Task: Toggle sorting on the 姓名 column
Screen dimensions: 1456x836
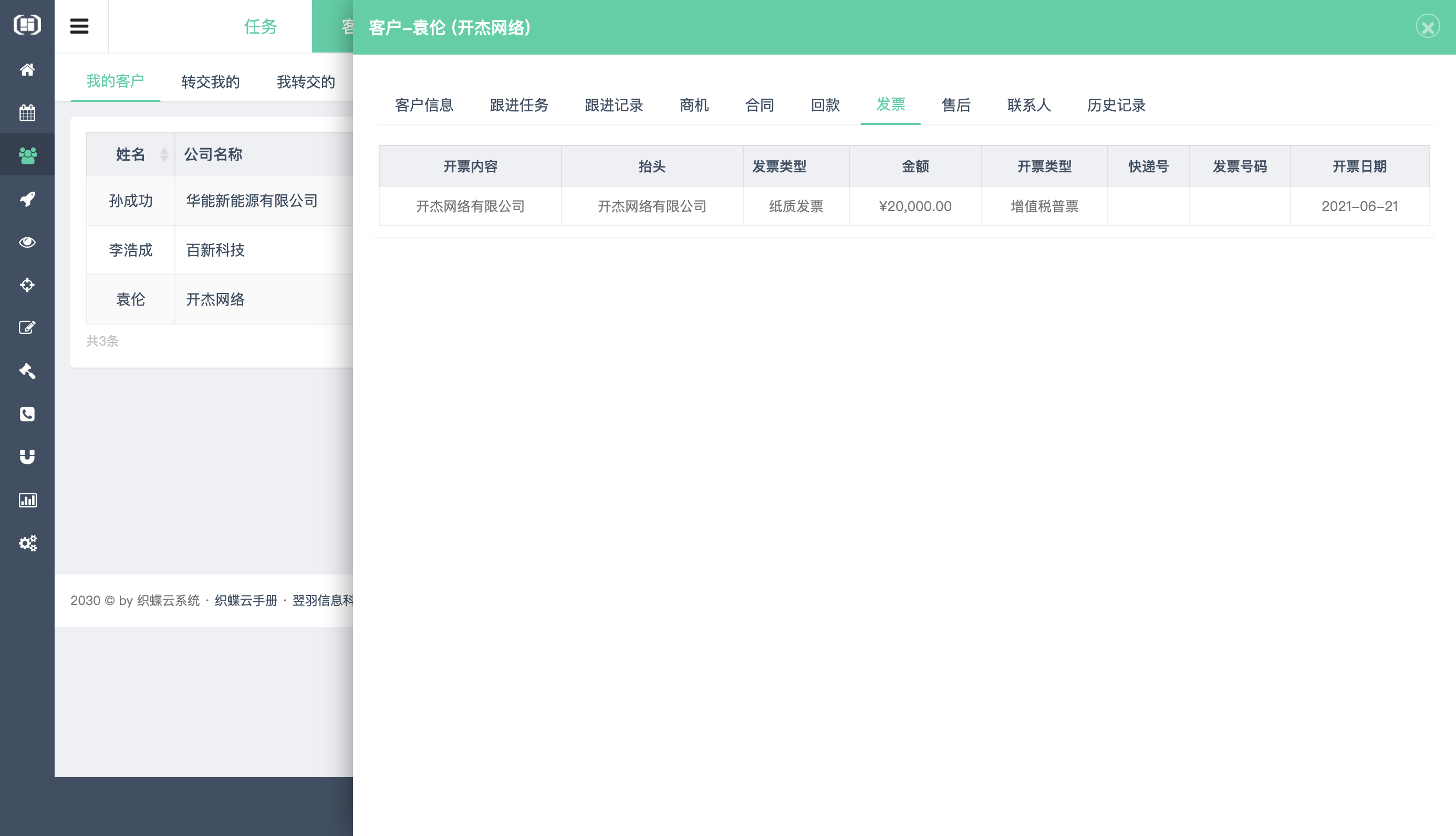Action: tap(164, 154)
